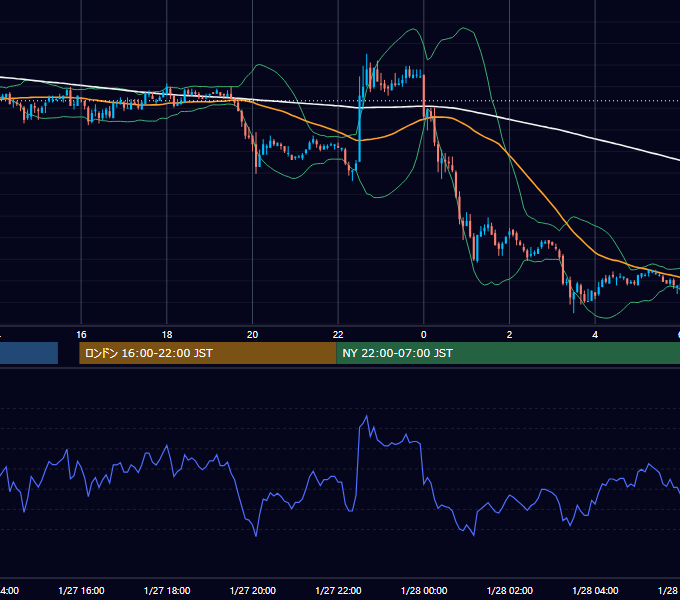This screenshot has height=600, width=680.
Task: Click the 18 hour label on upper axis
Action: [167, 335]
